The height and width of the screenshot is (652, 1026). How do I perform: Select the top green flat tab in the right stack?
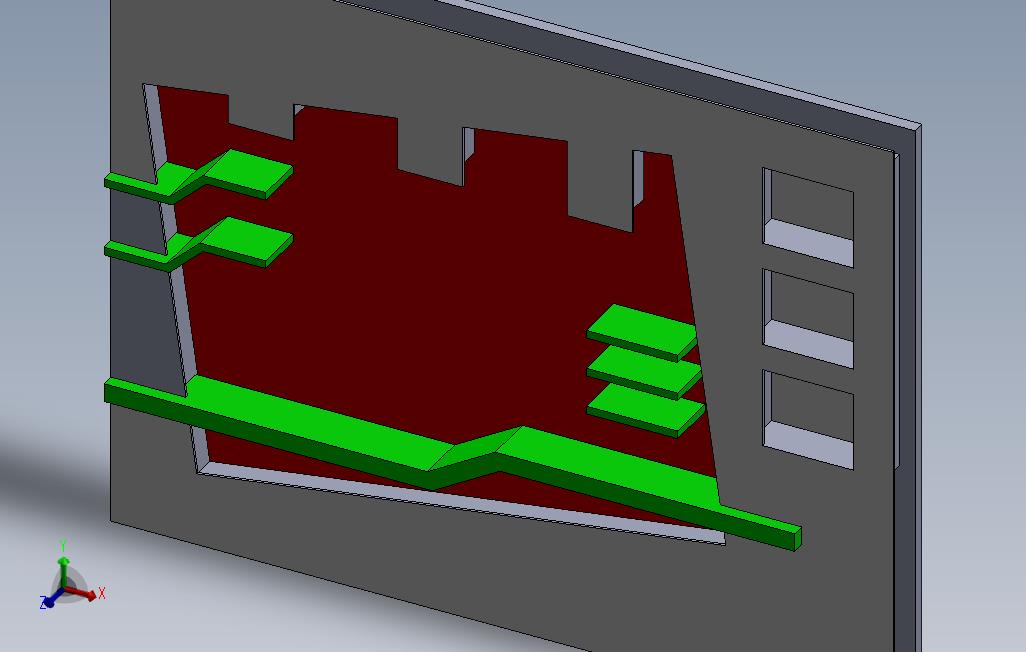click(x=642, y=333)
